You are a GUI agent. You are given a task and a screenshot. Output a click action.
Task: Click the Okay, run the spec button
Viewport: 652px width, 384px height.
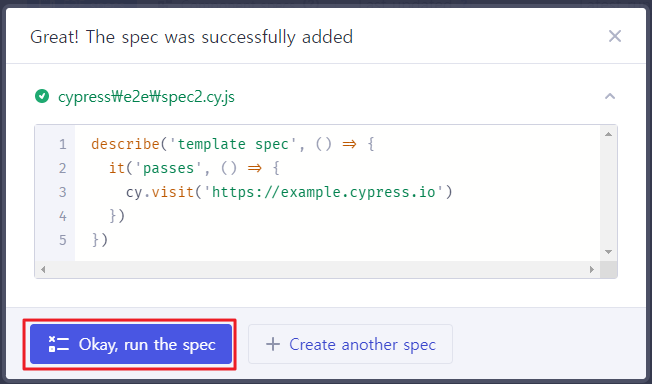coord(131,344)
